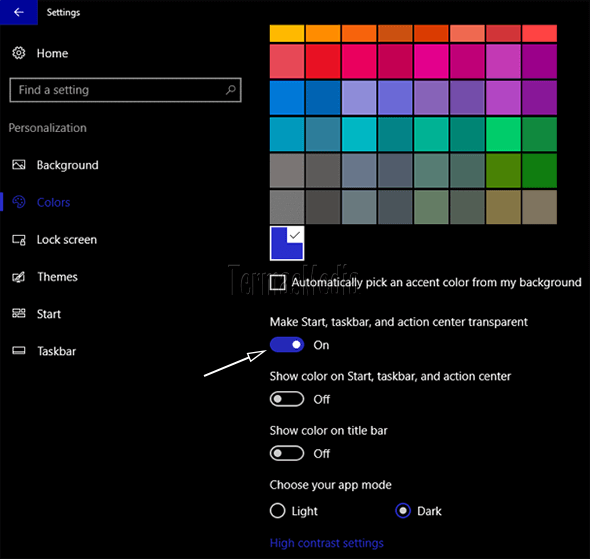This screenshot has height=559, width=590.
Task: Click 'Choose your app mode' label
Action: point(330,485)
